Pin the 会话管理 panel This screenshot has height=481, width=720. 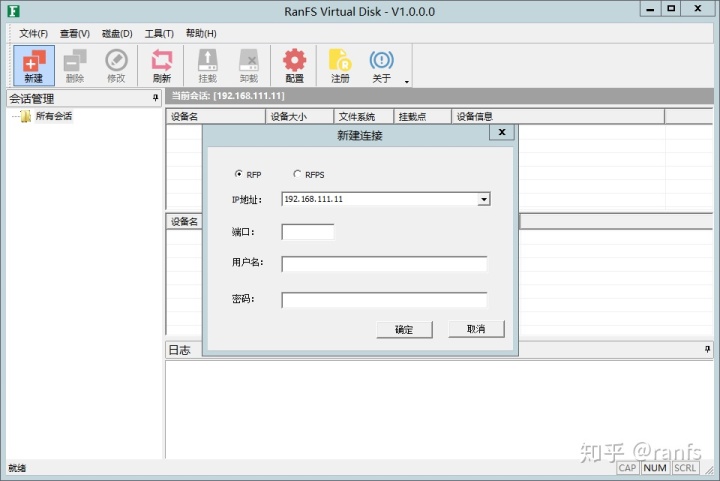[155, 98]
